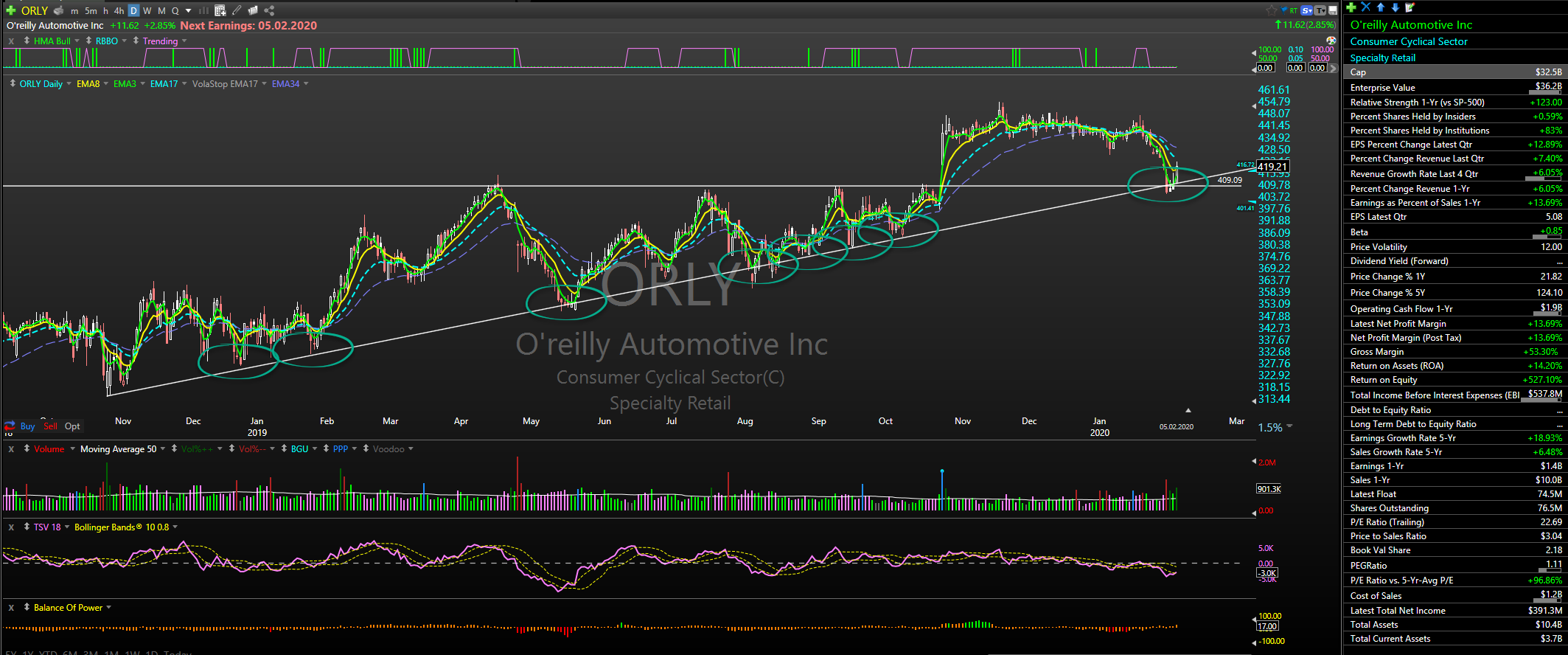Click the green plus add-indicator icon beside ORLY
The image size is (1568, 655).
[x=10, y=10]
